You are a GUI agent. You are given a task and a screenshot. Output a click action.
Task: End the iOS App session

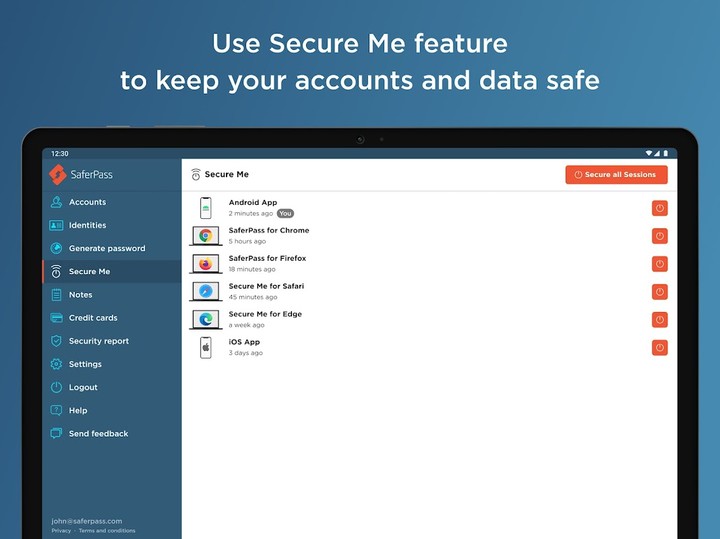coord(659,348)
